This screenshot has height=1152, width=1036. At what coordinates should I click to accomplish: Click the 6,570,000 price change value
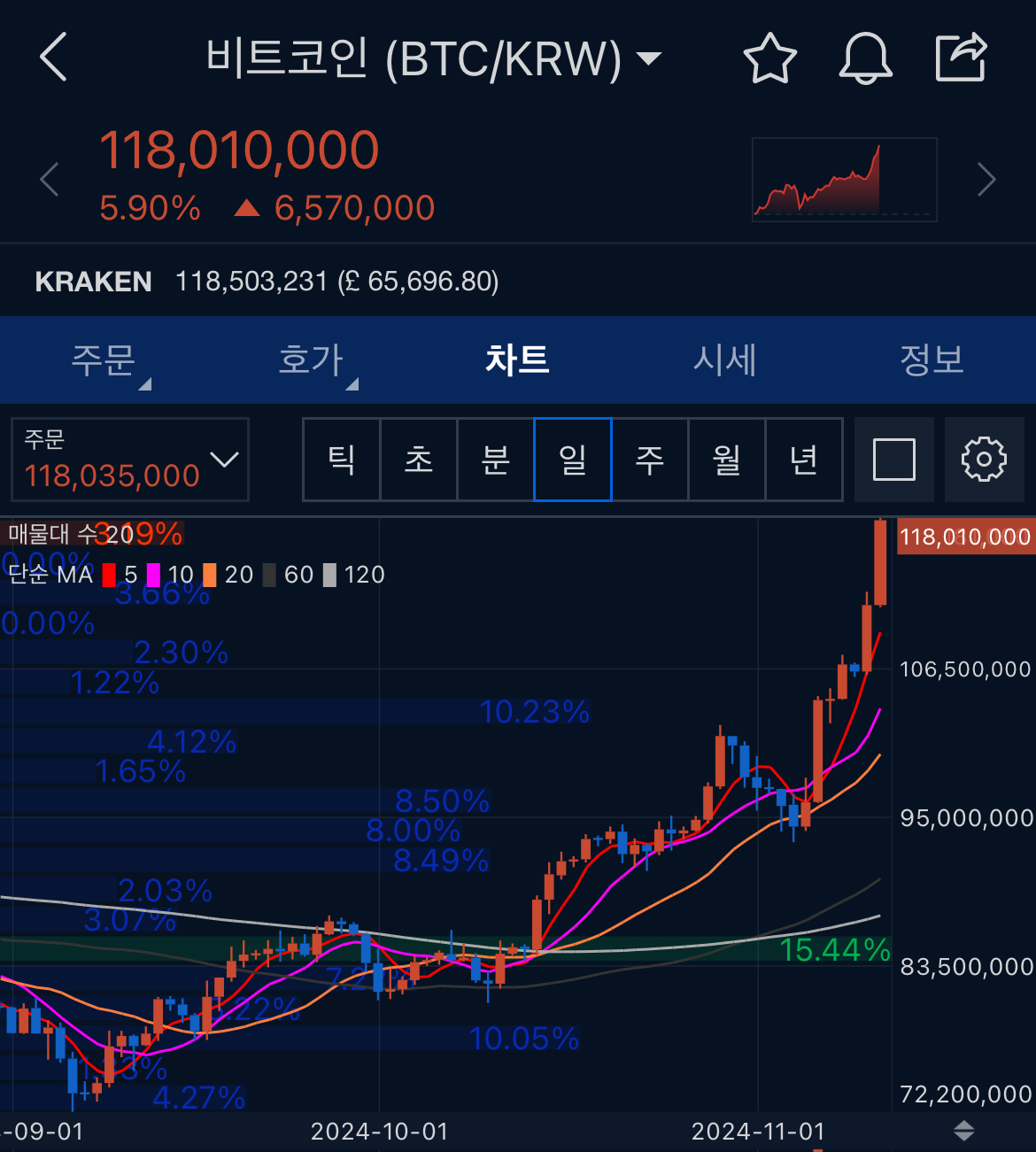click(354, 208)
